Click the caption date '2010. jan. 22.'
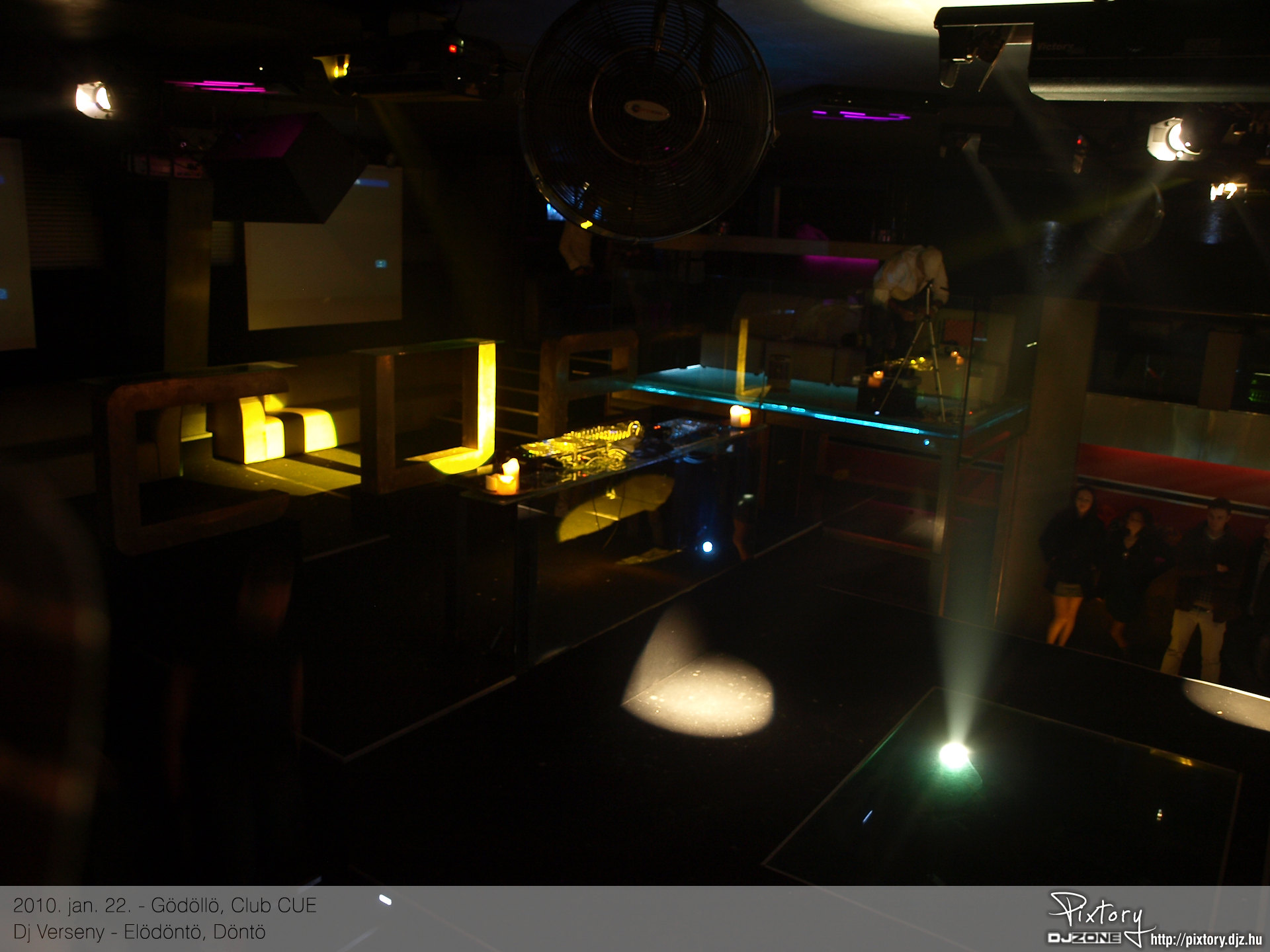Image resolution: width=1270 pixels, height=952 pixels. [x=71, y=906]
